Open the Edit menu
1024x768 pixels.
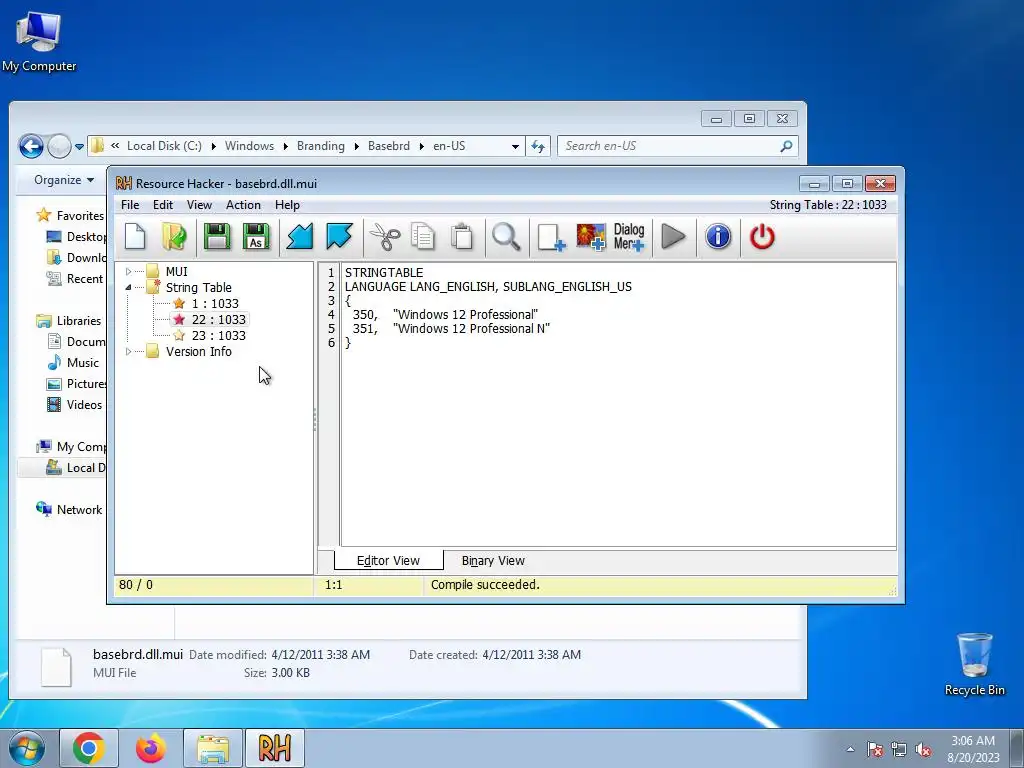coord(163,205)
